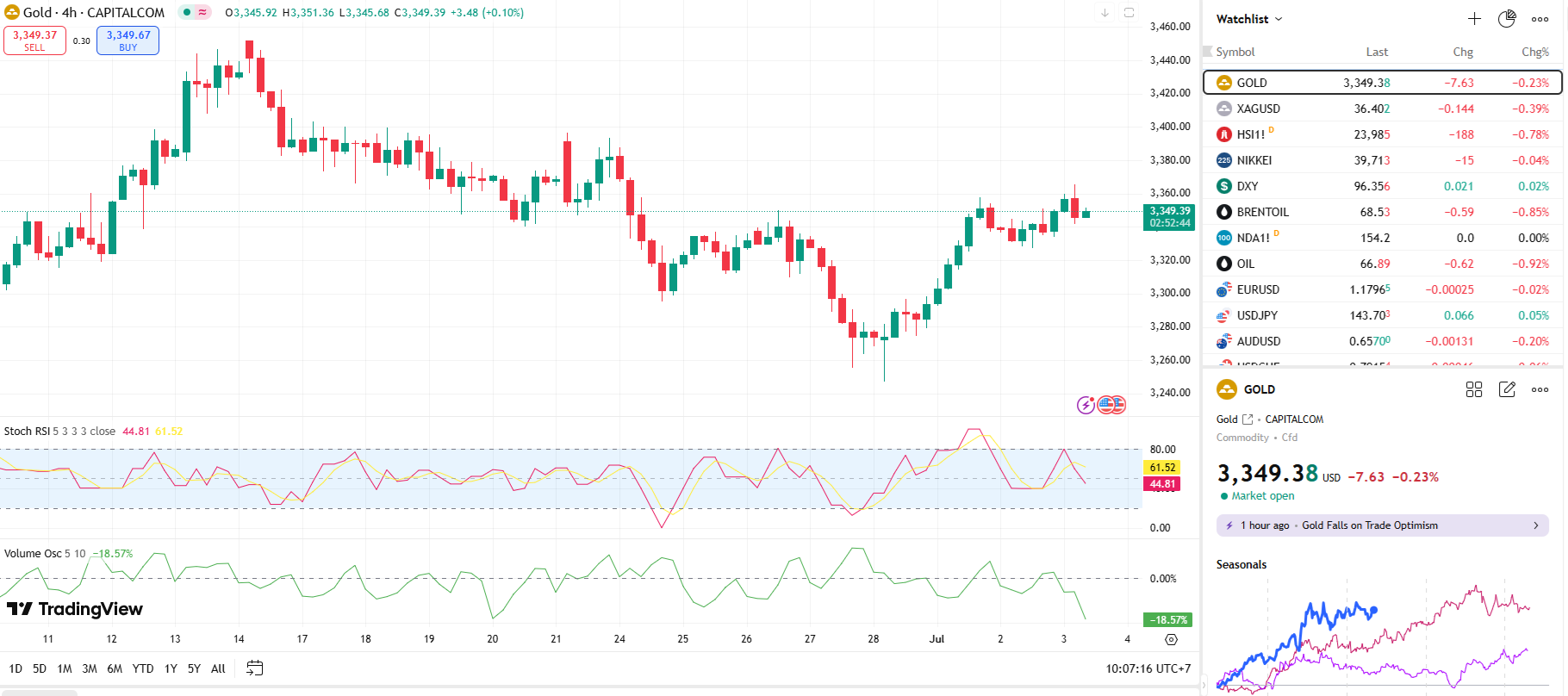
Task: Click the grid layout icon in GOLD details
Action: (x=1474, y=389)
